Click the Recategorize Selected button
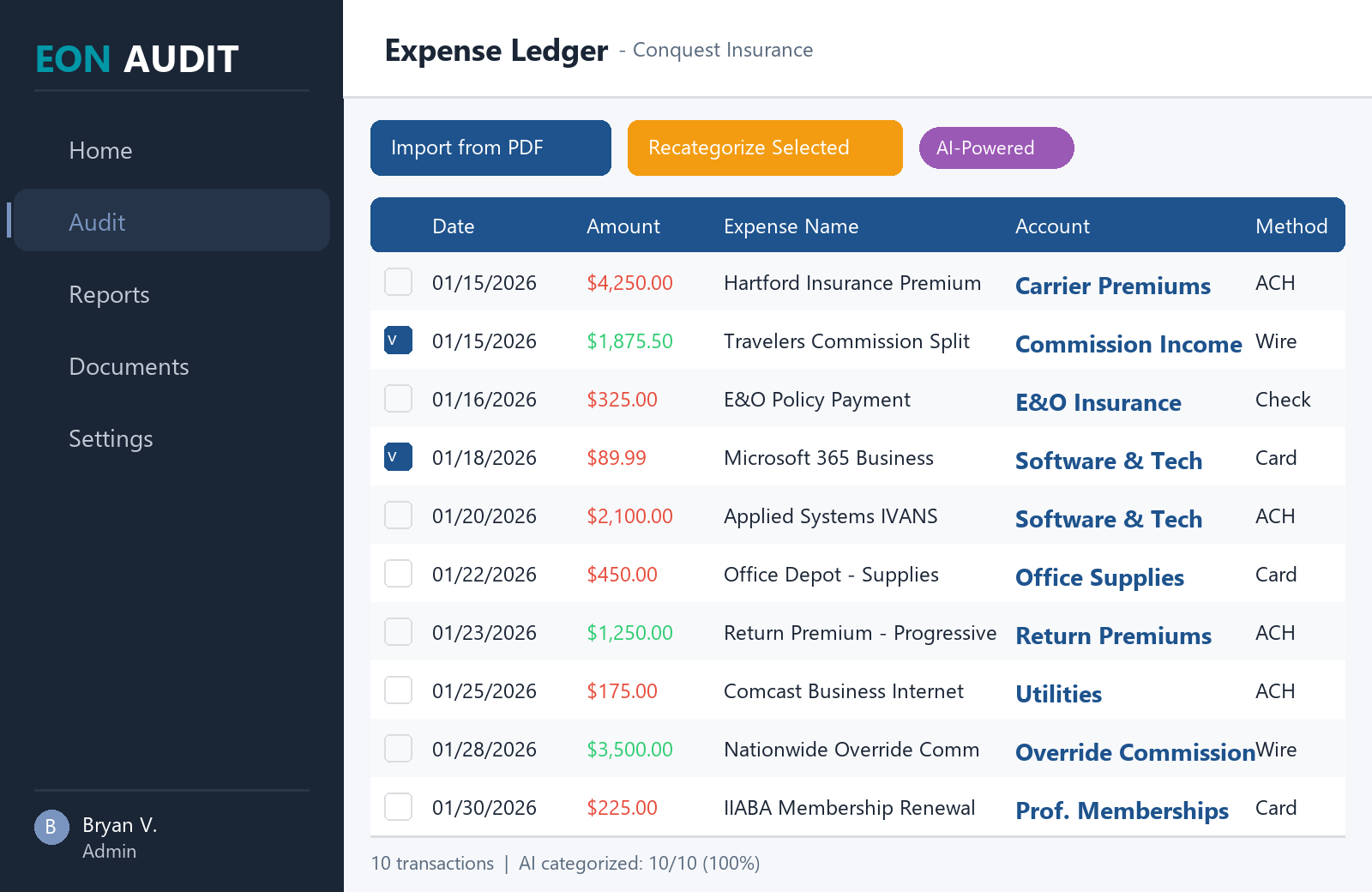The image size is (1372, 892). click(765, 148)
